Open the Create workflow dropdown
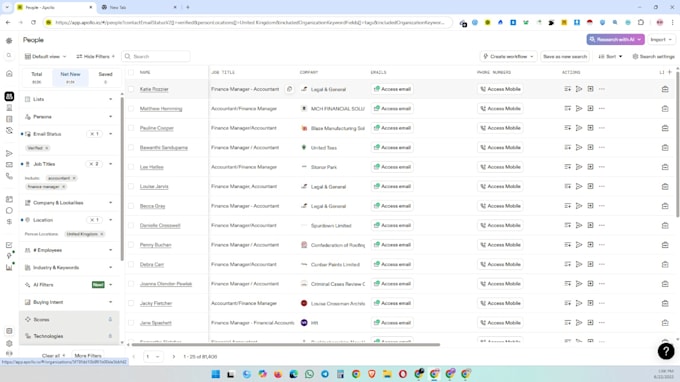Image resolution: width=680 pixels, height=382 pixels. [x=508, y=56]
